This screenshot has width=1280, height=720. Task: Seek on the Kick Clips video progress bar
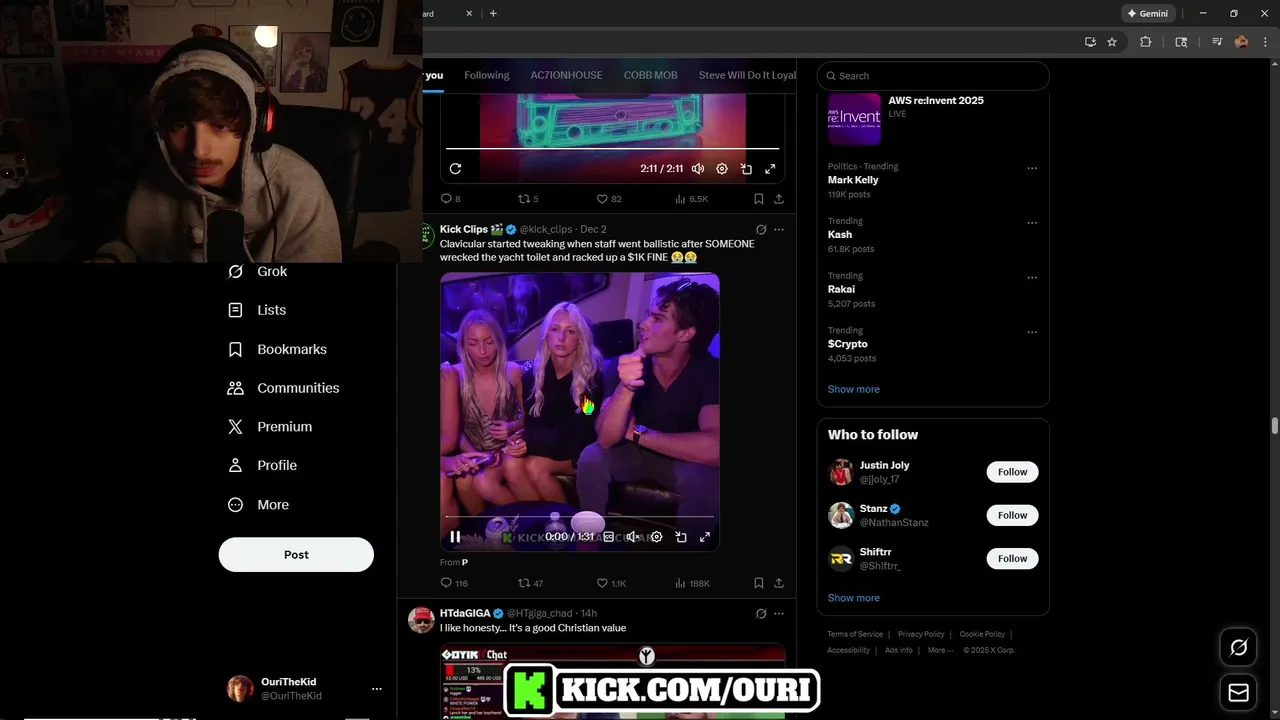580,517
